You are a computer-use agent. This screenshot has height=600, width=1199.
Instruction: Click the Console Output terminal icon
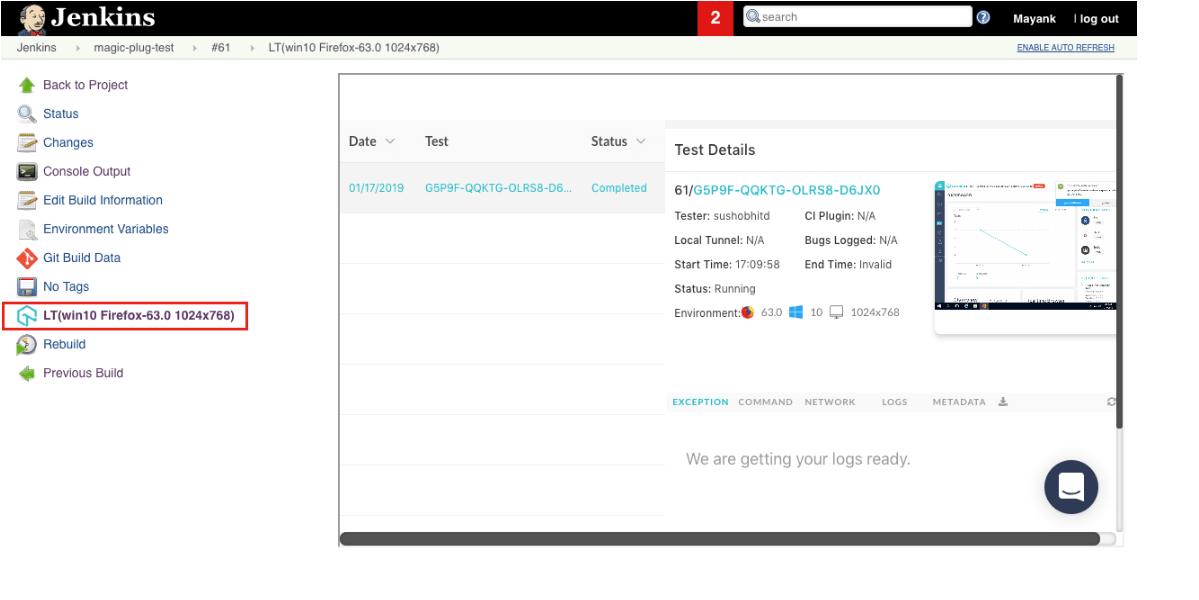click(27, 172)
